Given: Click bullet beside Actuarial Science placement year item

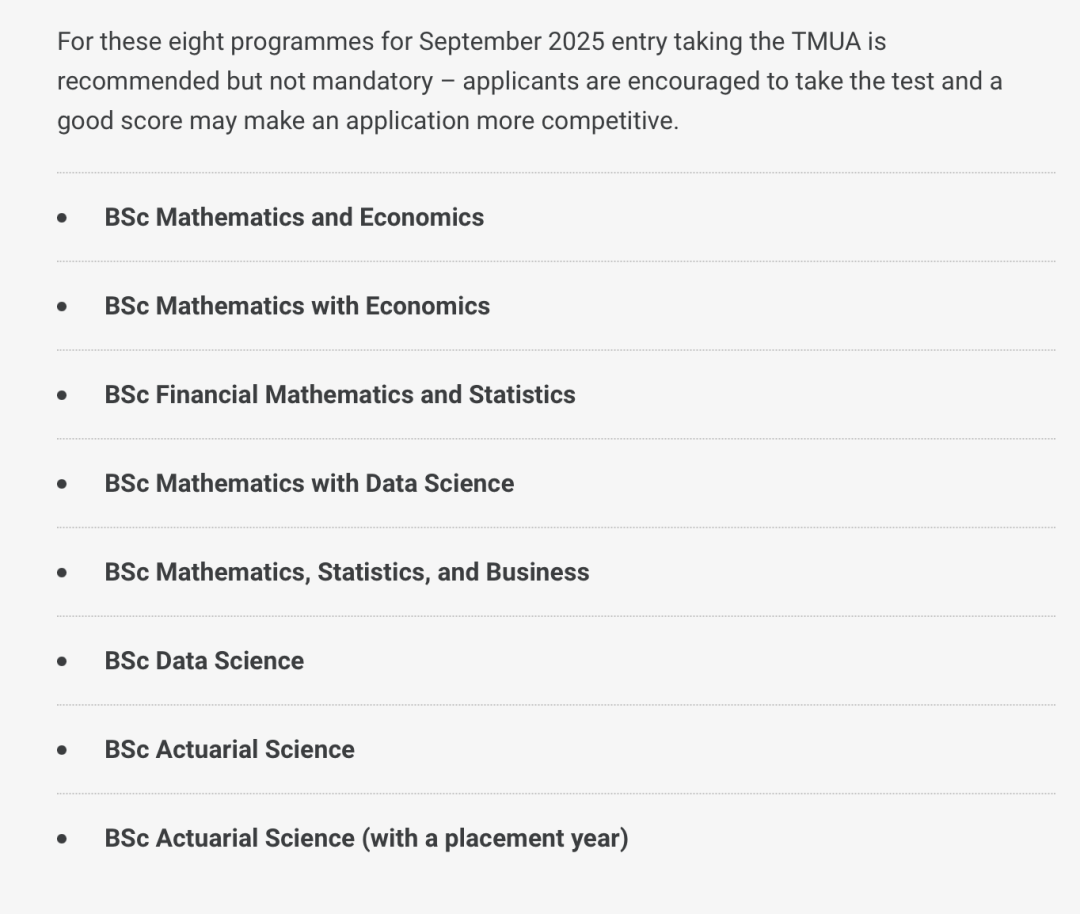Looking at the screenshot, I should click(x=63, y=839).
